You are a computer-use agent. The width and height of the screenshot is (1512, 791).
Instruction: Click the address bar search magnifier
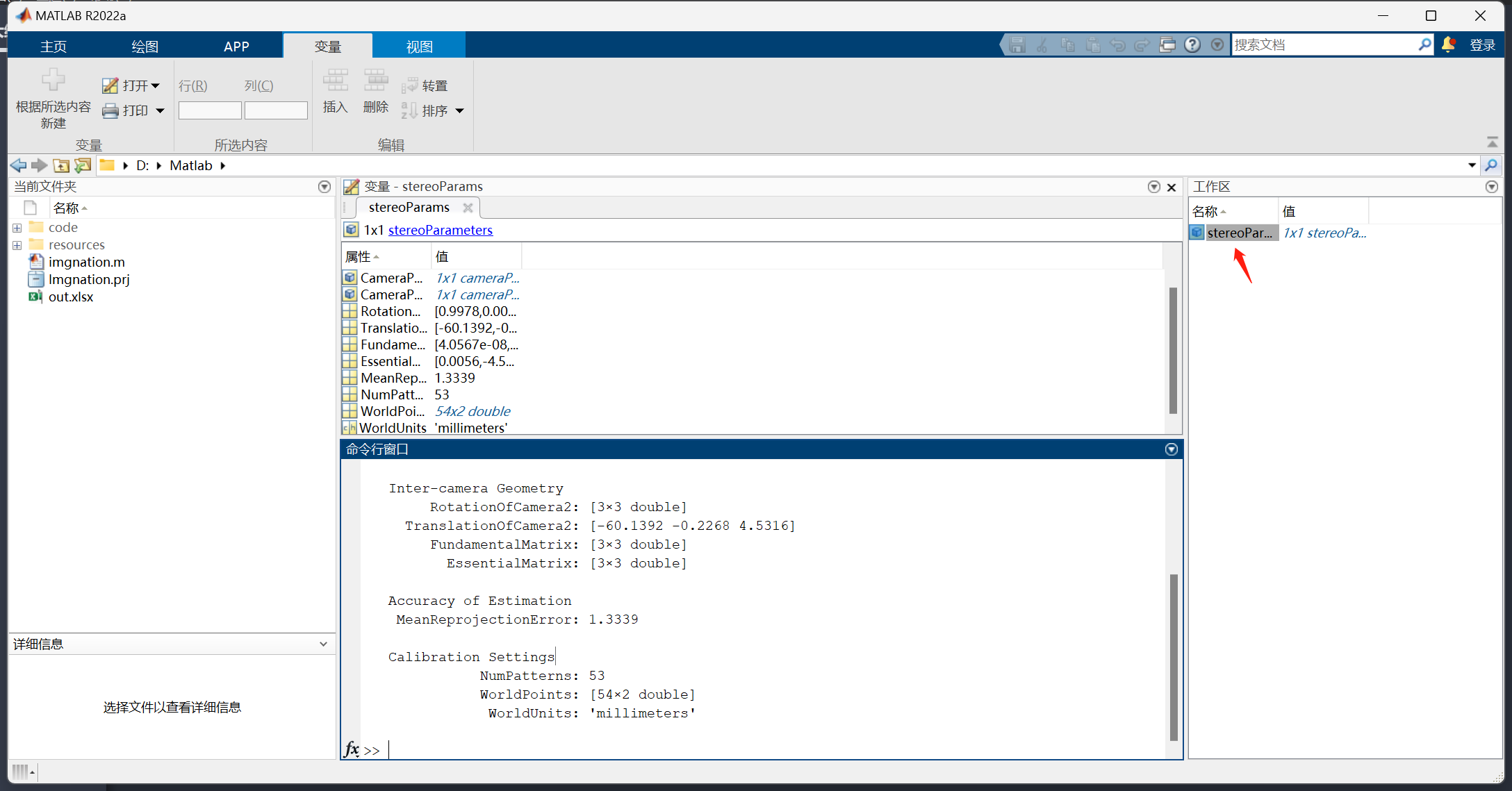click(1491, 165)
